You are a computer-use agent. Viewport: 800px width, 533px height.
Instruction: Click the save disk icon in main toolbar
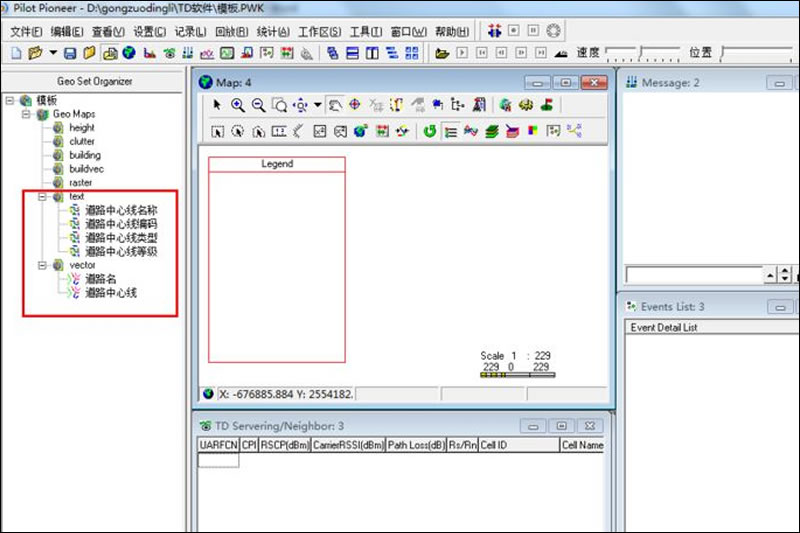(70, 52)
